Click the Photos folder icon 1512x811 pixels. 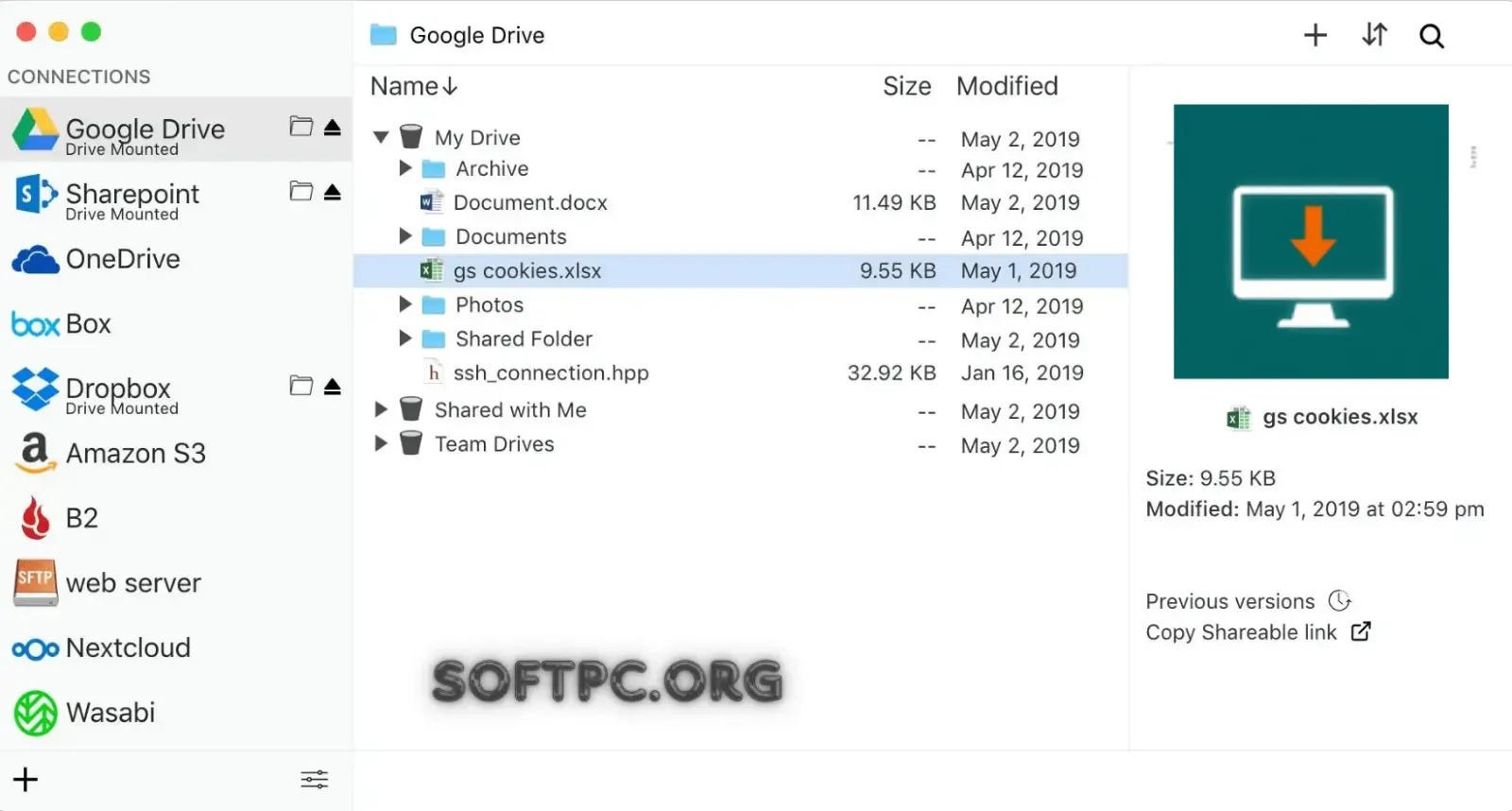(x=434, y=304)
